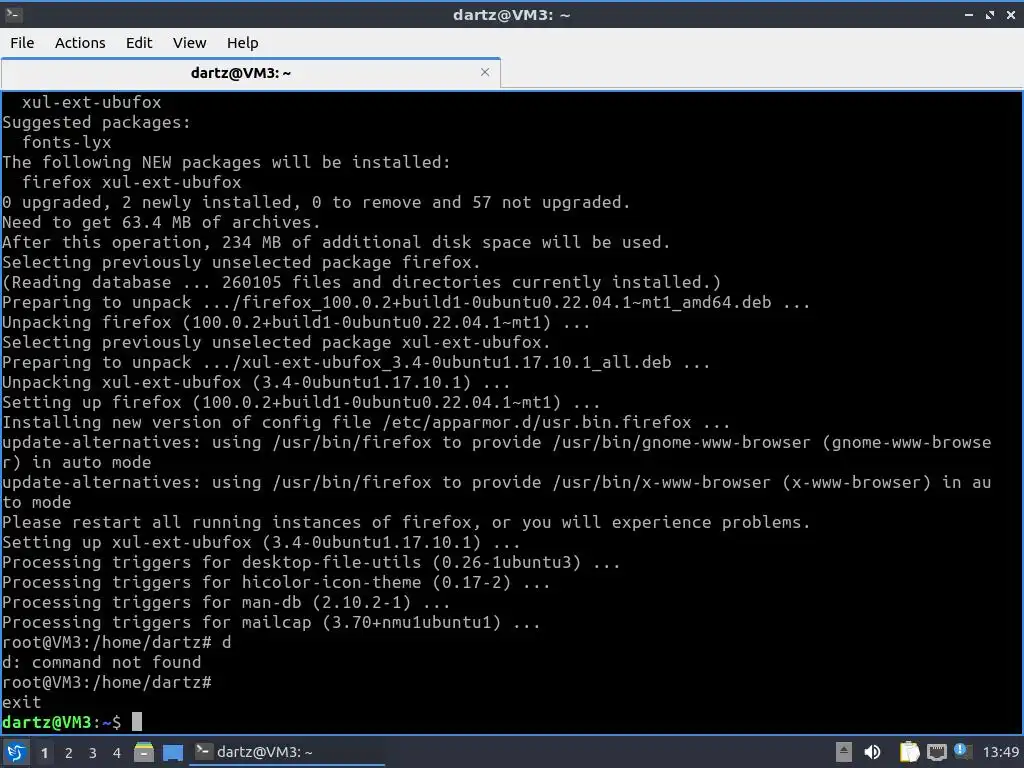Image resolution: width=1024 pixels, height=768 pixels.
Task: Click the 'root@VM3:/home/dartz# d' line
Action: click(x=117, y=643)
